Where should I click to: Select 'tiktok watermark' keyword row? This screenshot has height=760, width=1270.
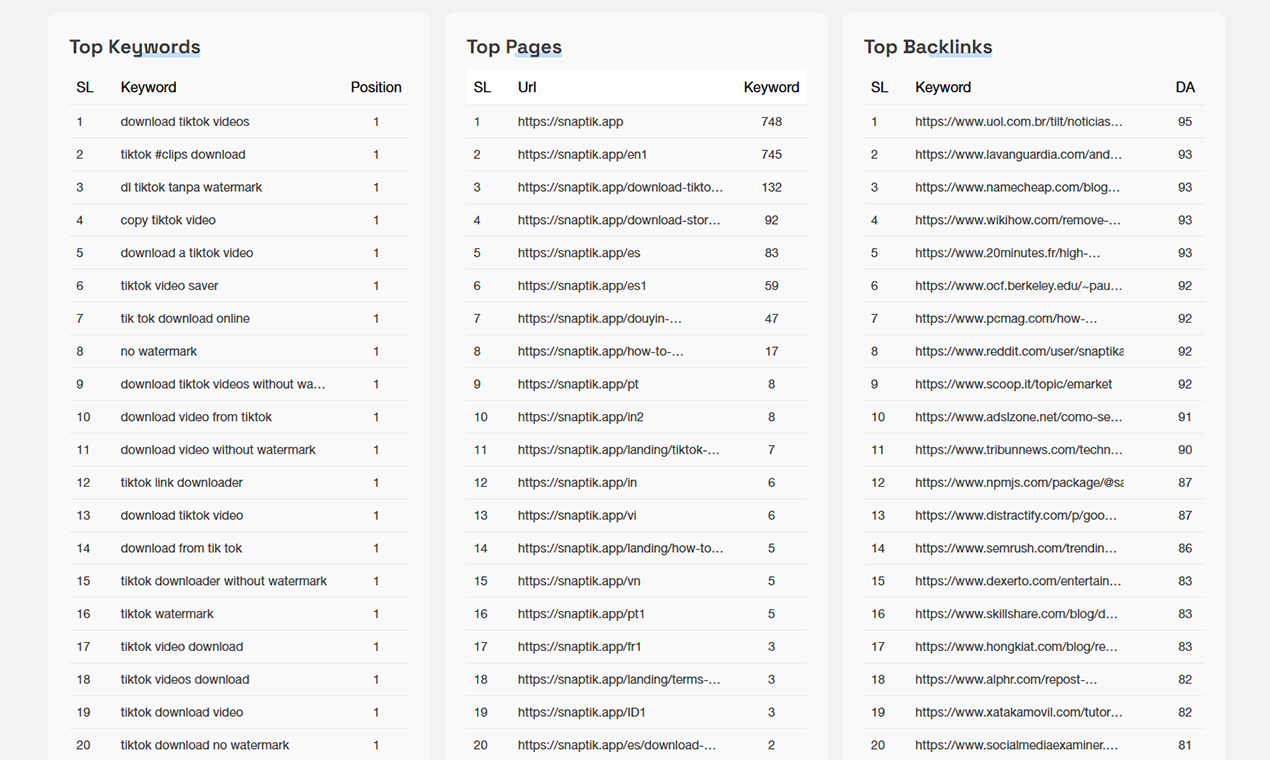(239, 614)
